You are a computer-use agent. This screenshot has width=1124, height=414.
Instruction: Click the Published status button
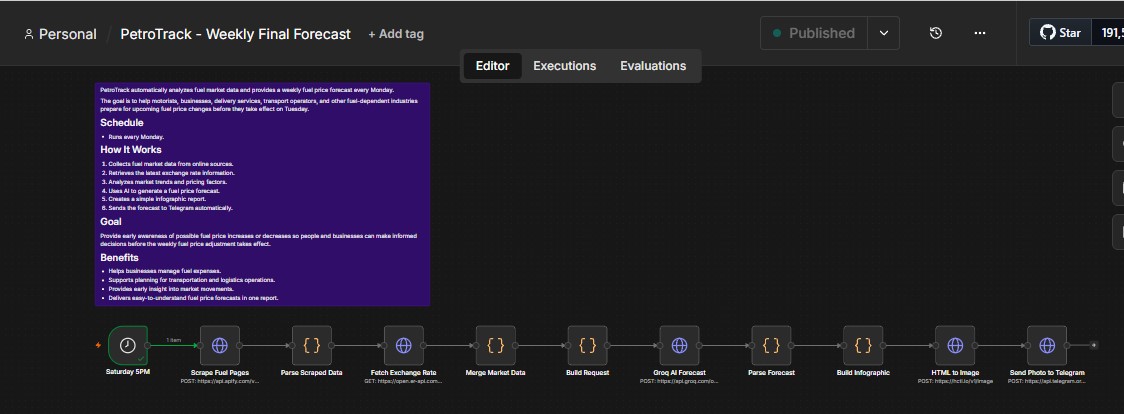click(814, 33)
